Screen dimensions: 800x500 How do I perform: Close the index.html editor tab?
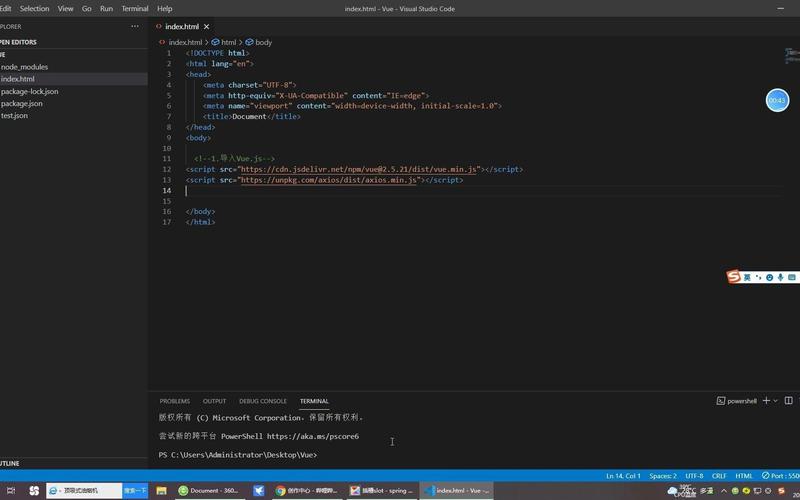(x=206, y=27)
